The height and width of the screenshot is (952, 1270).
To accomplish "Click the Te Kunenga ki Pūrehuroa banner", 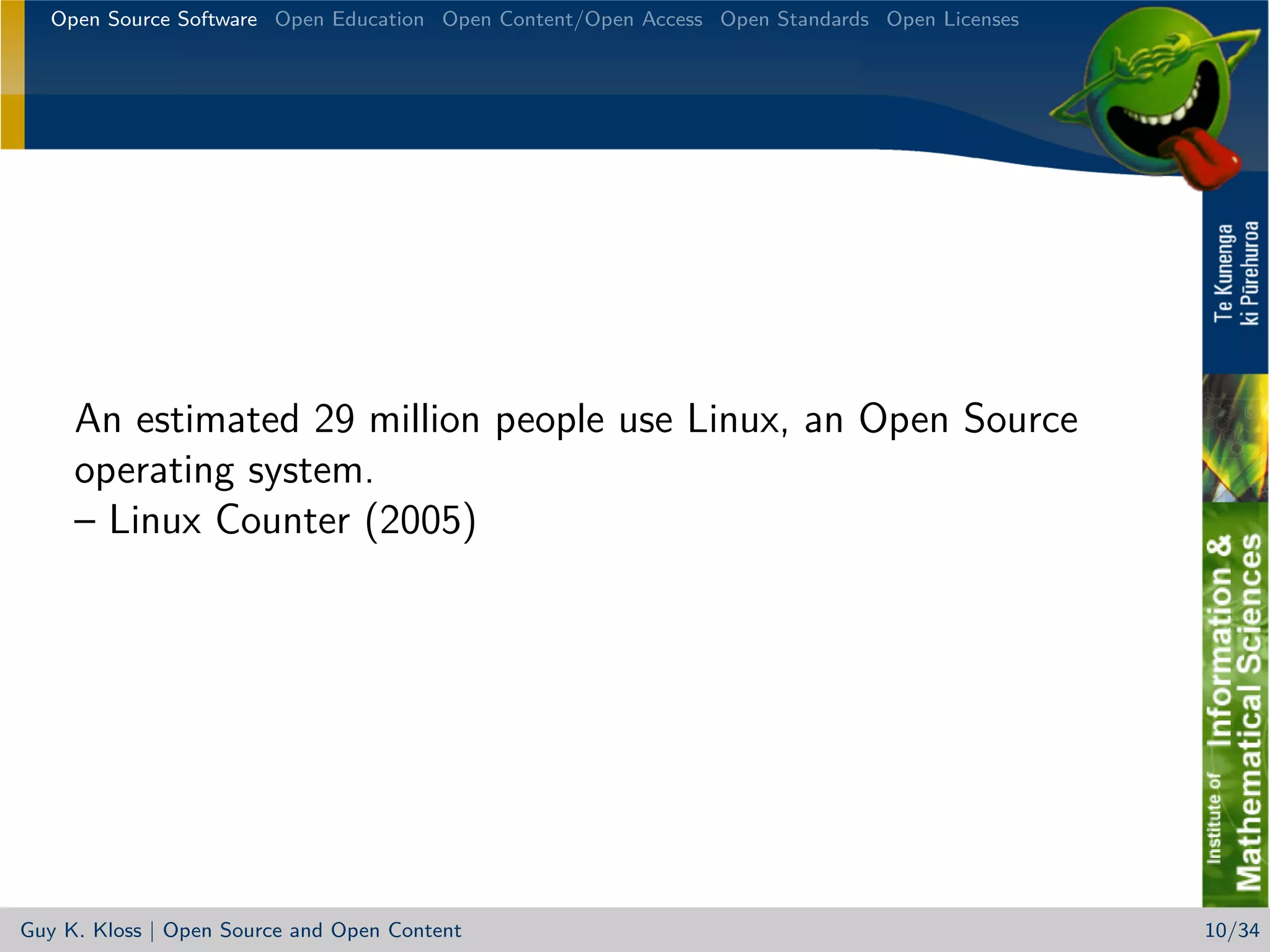I will click(1235, 273).
